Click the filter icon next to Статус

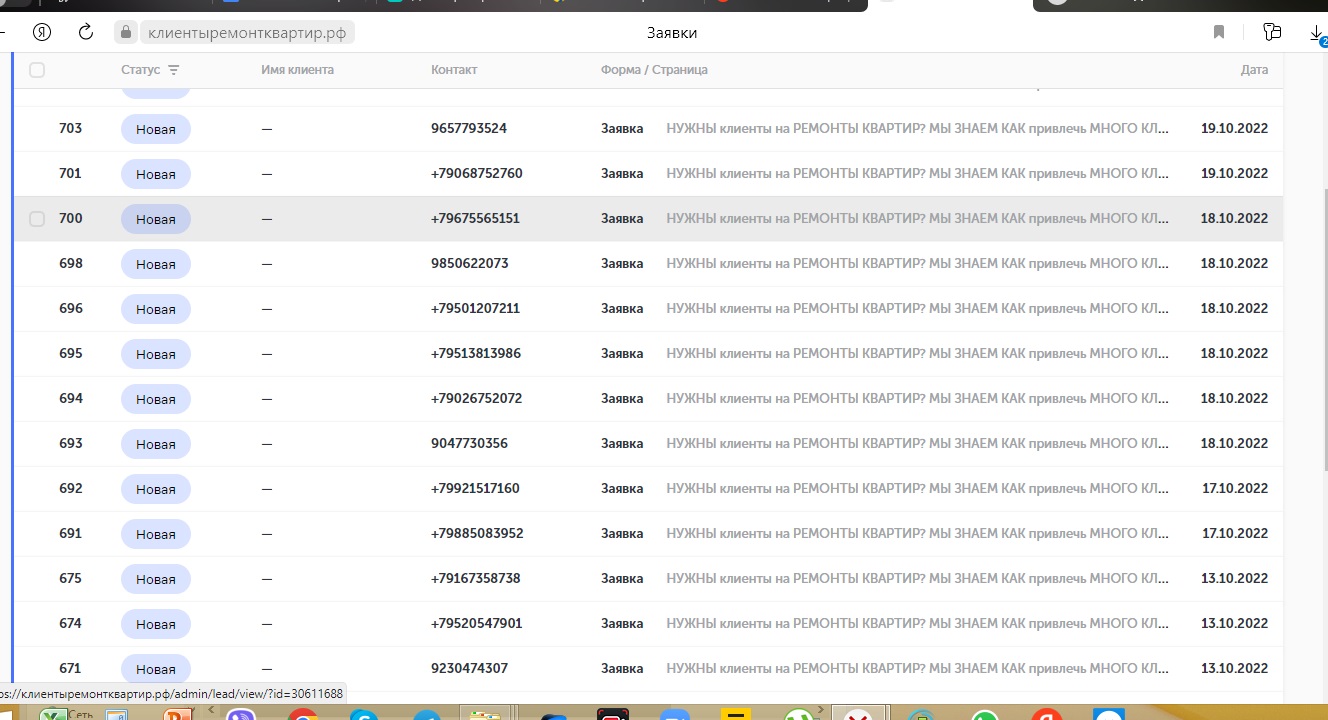174,70
